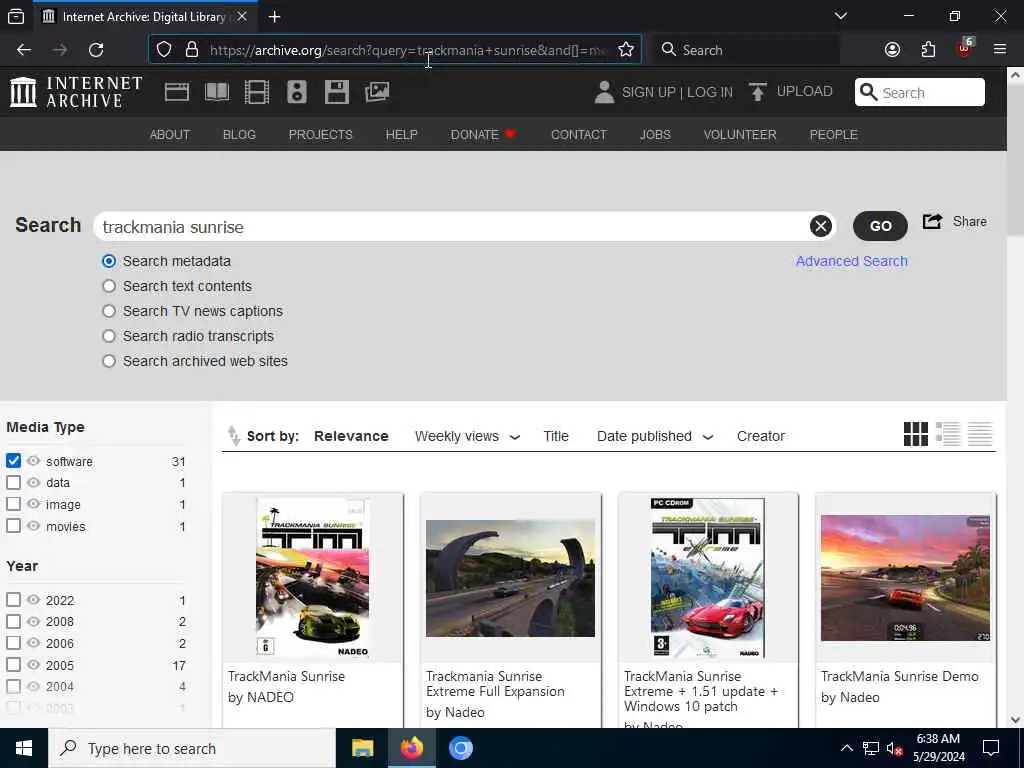Bookmark this page with the star
The image size is (1024, 768).
tap(626, 50)
